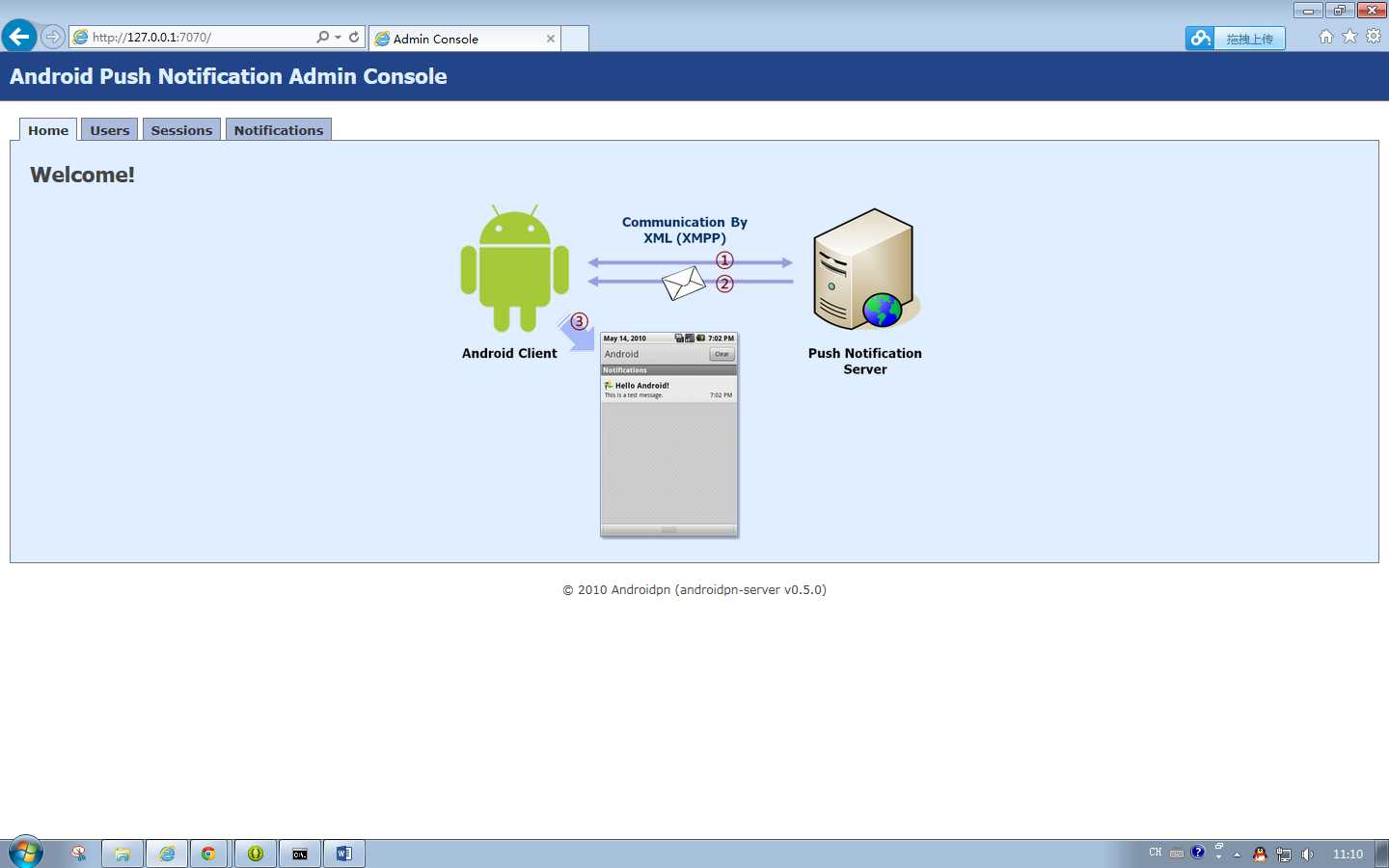Refresh the page with the reload icon
Viewport: 1389px width, 868px height.
[x=354, y=37]
